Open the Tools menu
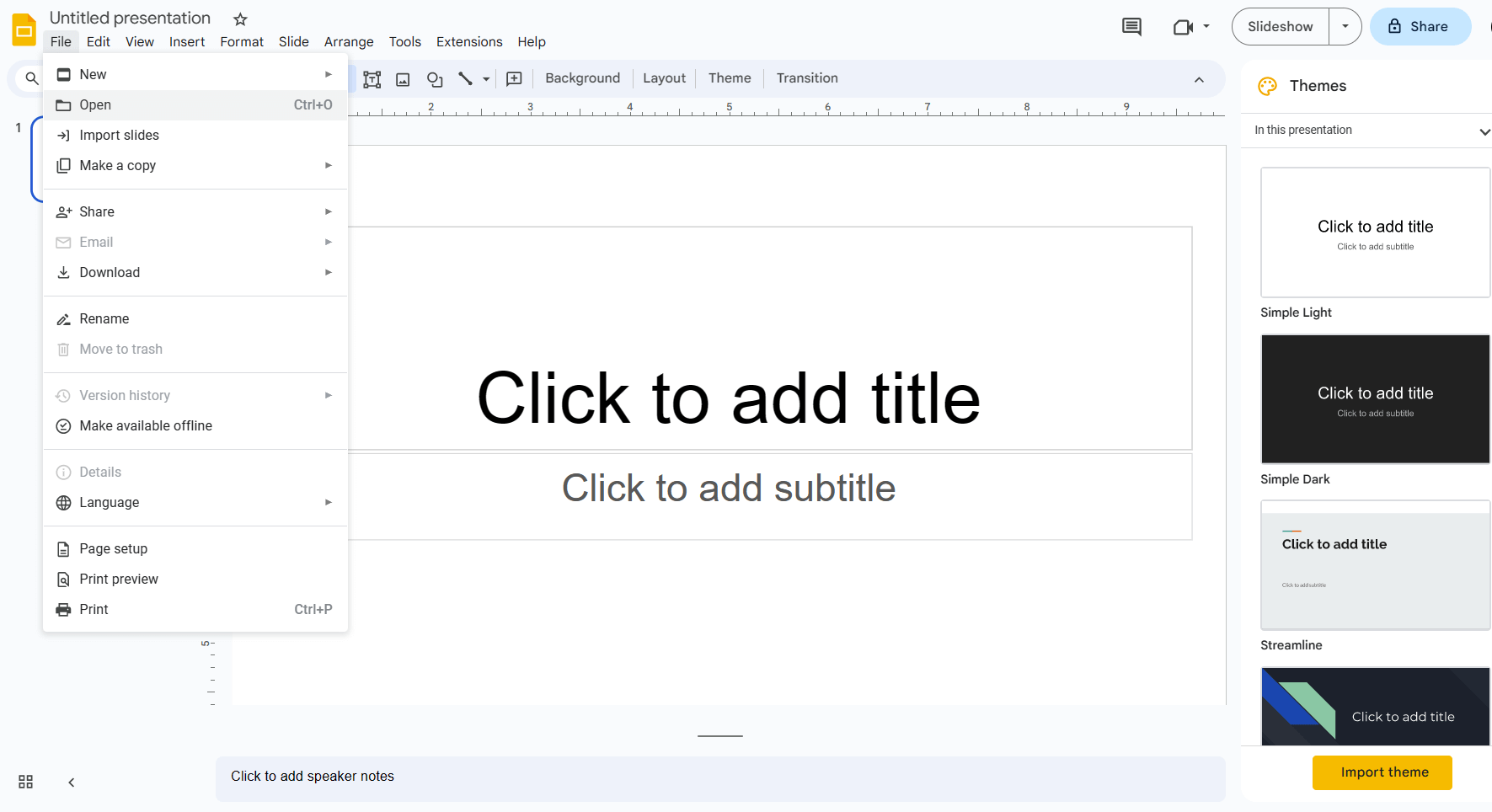 [x=405, y=42]
